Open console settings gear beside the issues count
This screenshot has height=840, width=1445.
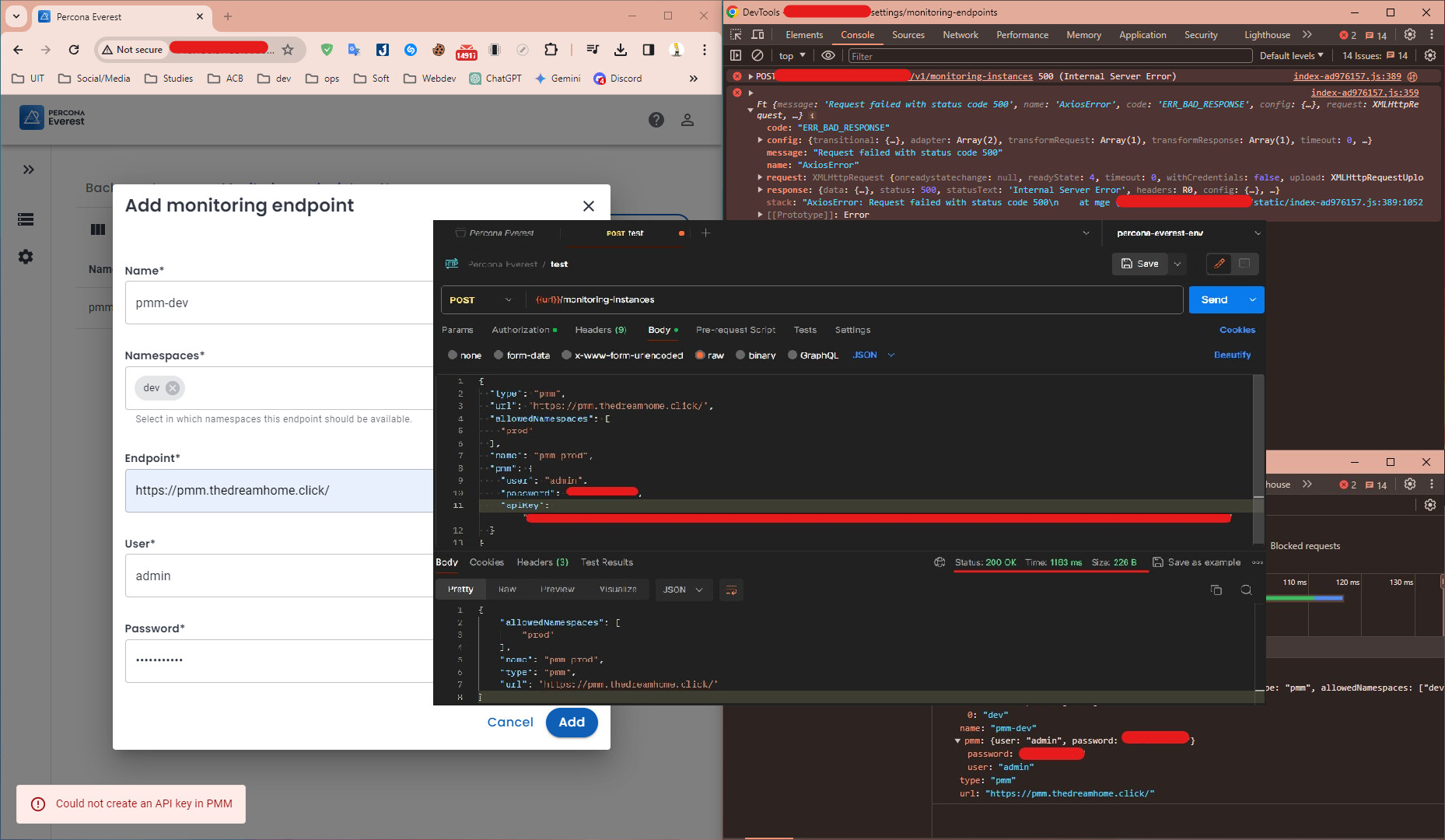click(1429, 55)
